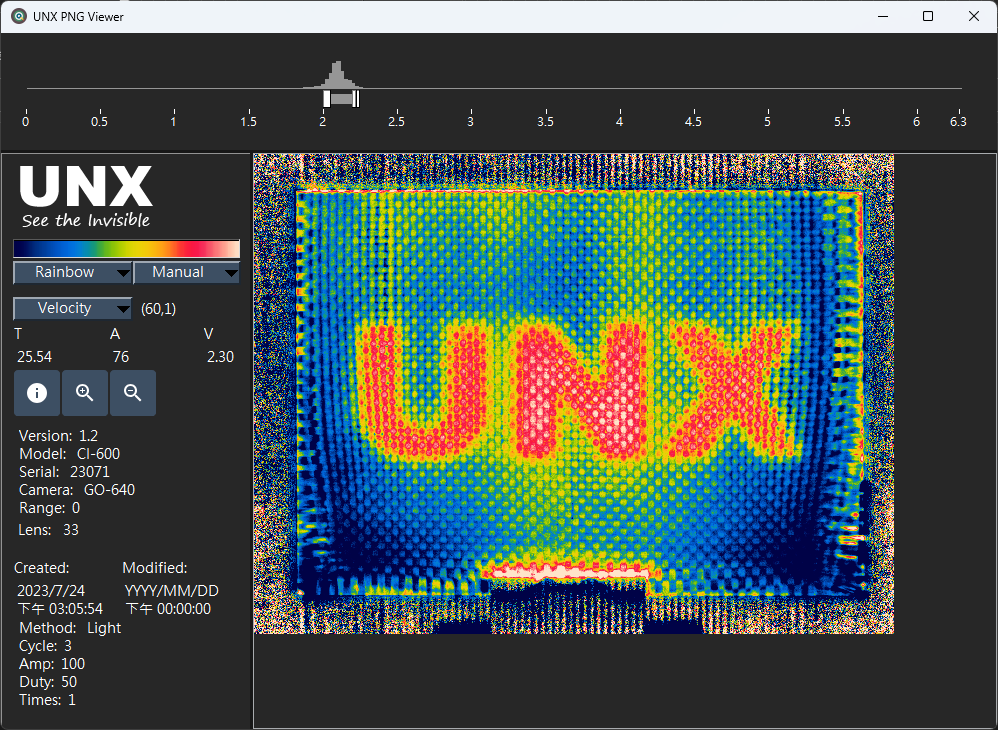Click the rainbow color scale bar
The width and height of the screenshot is (998, 730).
127,249
